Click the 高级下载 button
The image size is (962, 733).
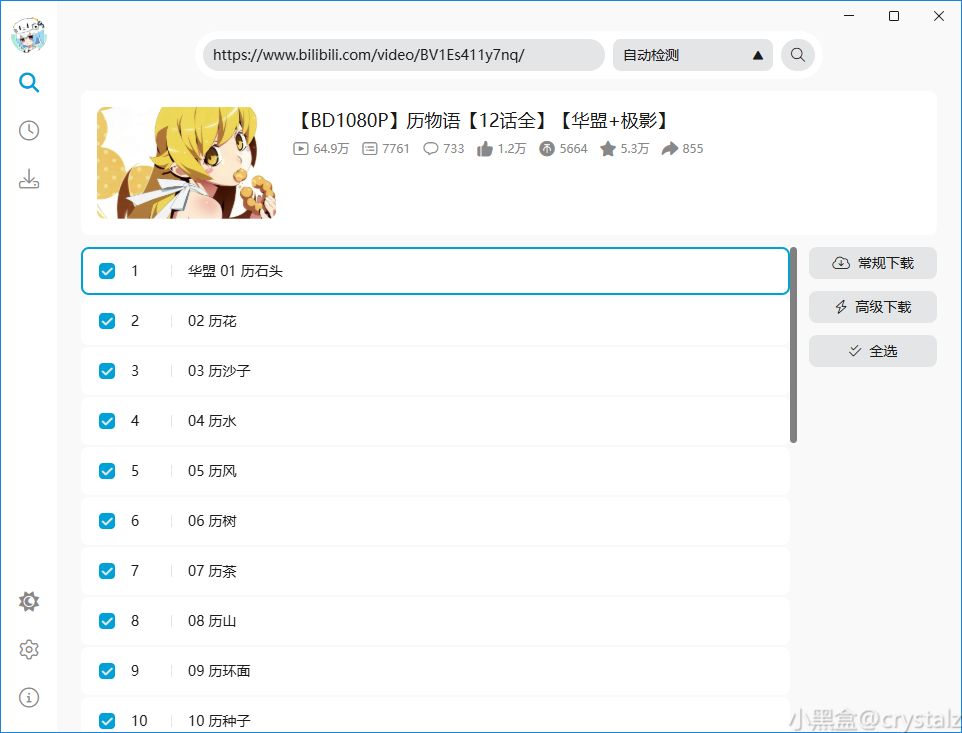[x=872, y=307]
